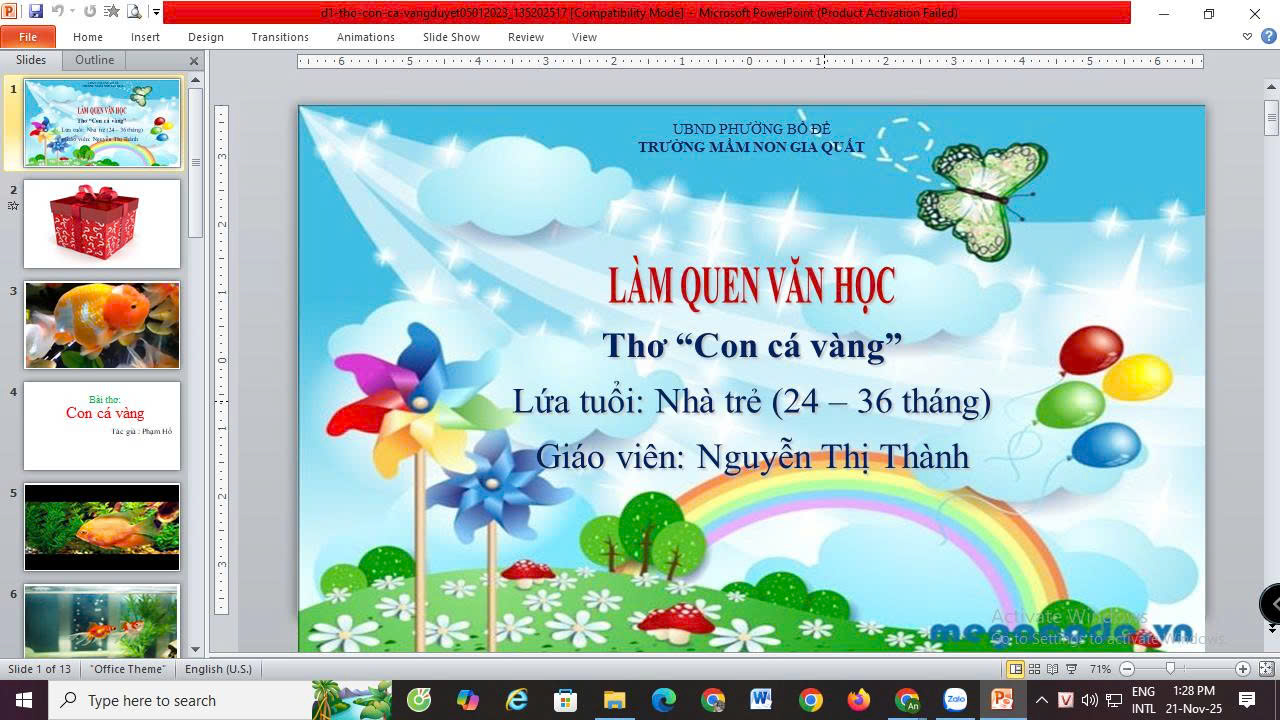The image size is (1280, 720).
Task: Open the File menu
Action: tap(28, 37)
